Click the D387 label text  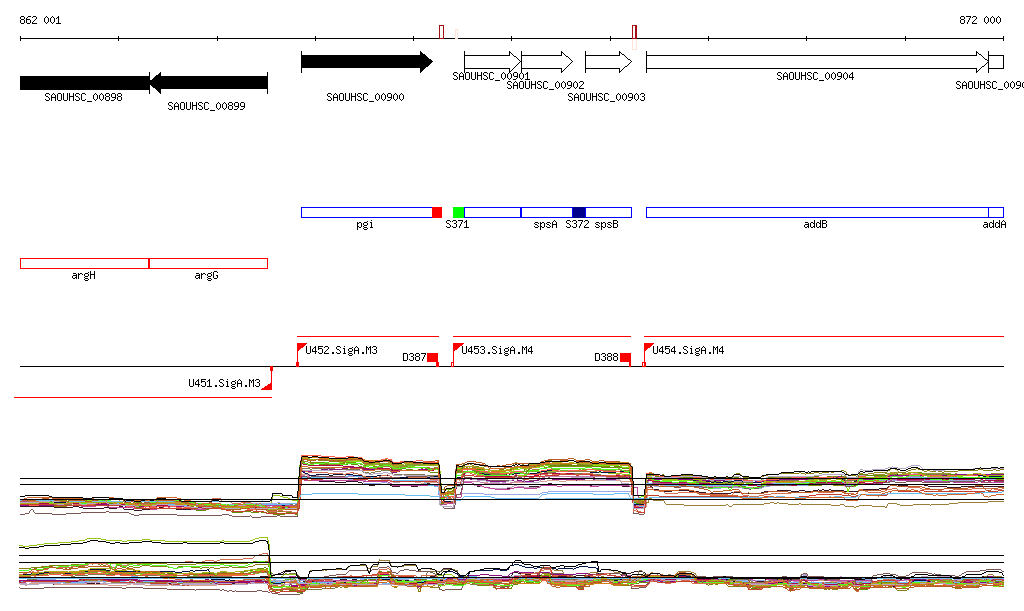[414, 358]
